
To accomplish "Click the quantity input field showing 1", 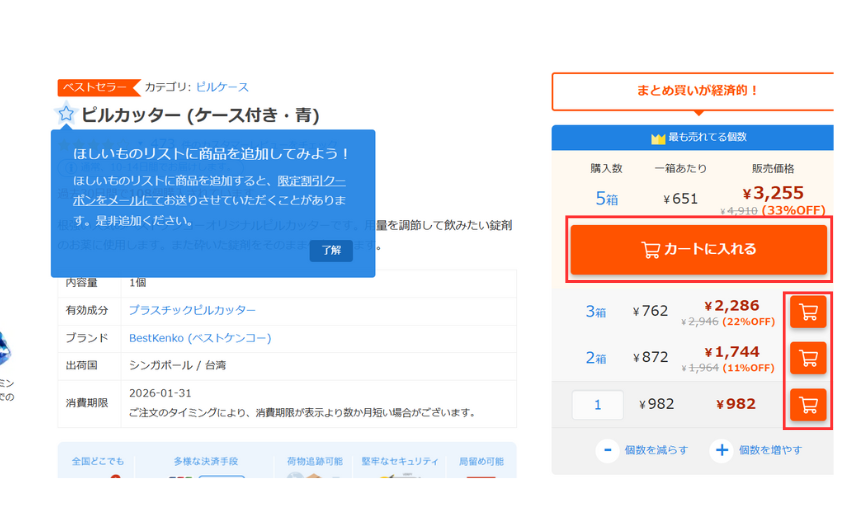I will [x=598, y=405].
